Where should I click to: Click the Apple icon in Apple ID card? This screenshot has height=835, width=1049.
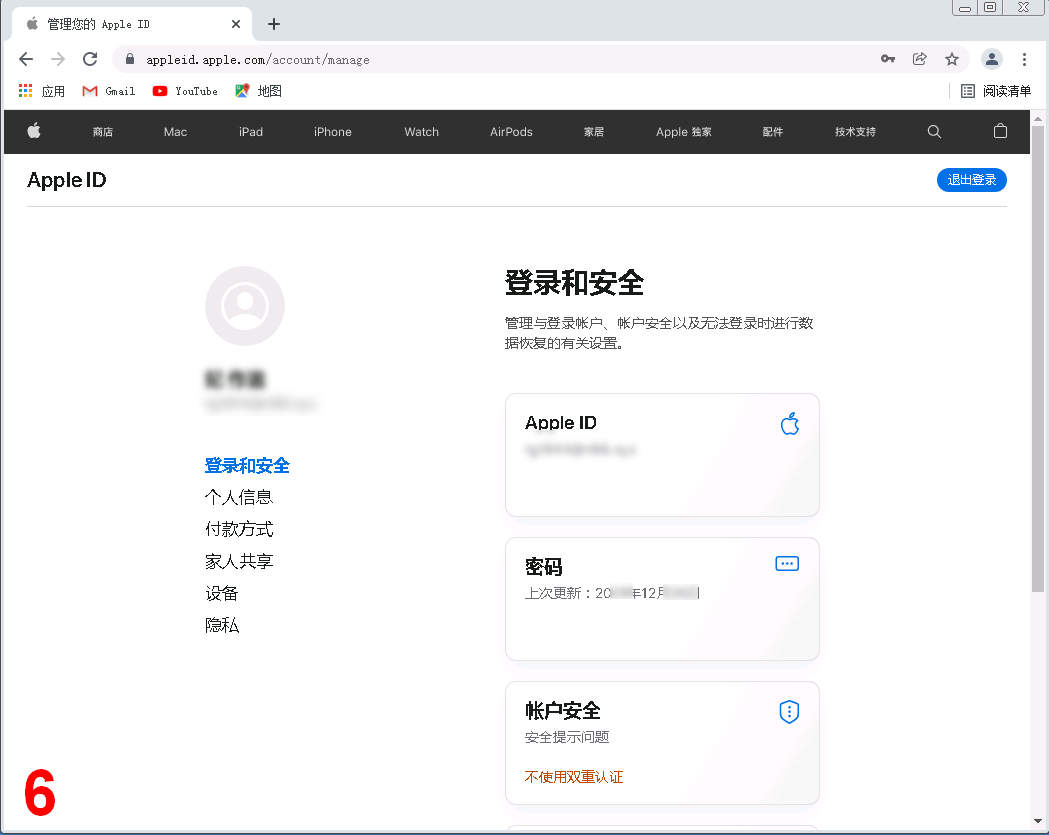point(789,424)
